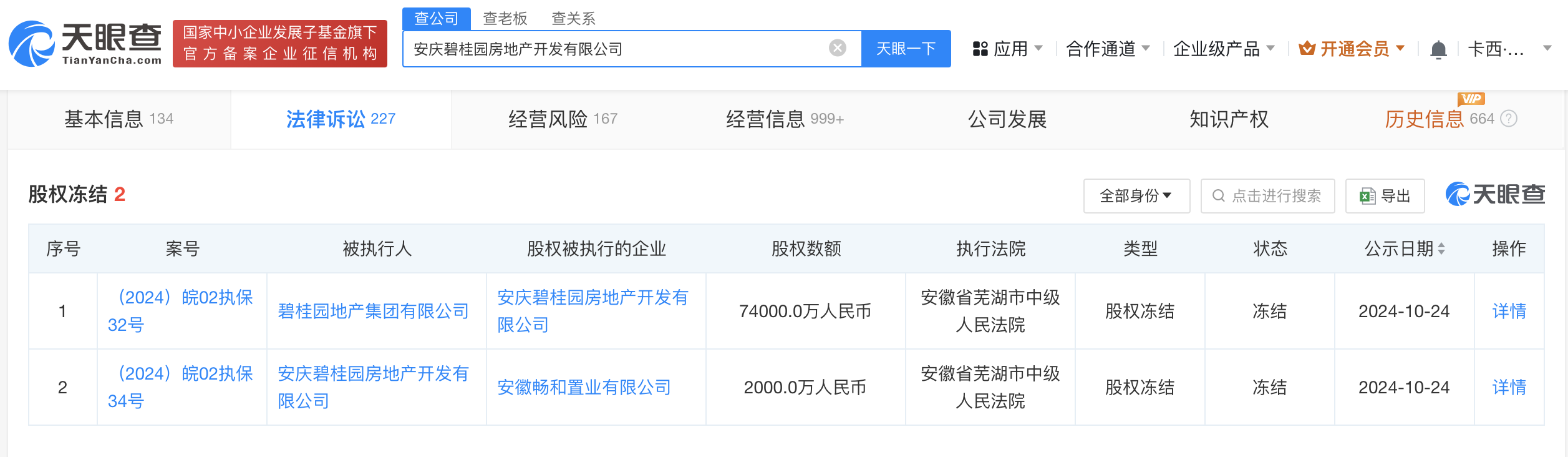Open 碧桂园地产集团有限公司 link
1568x457 pixels.
pos(373,311)
